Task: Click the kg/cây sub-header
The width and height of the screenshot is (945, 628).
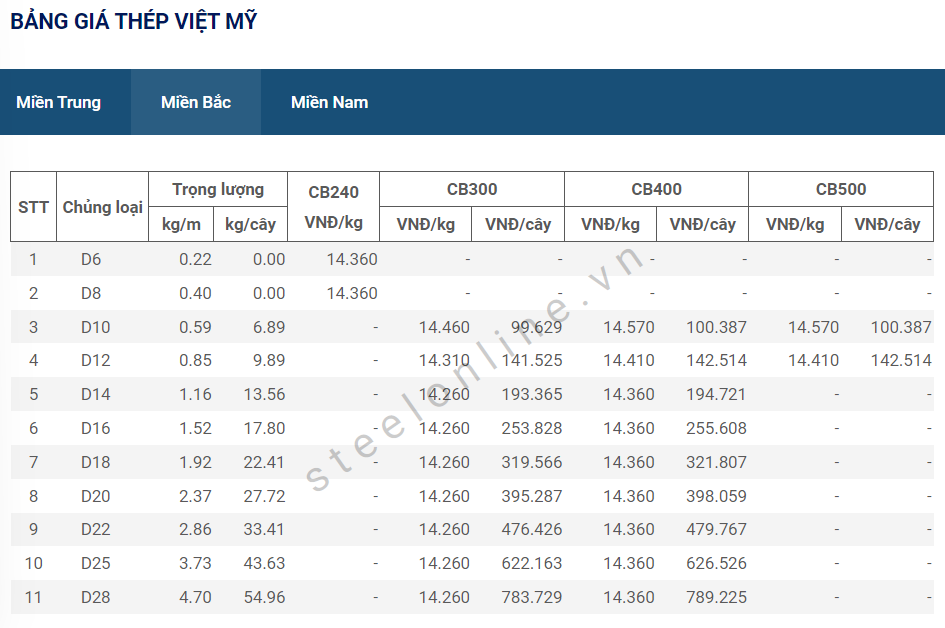Action: [x=250, y=225]
